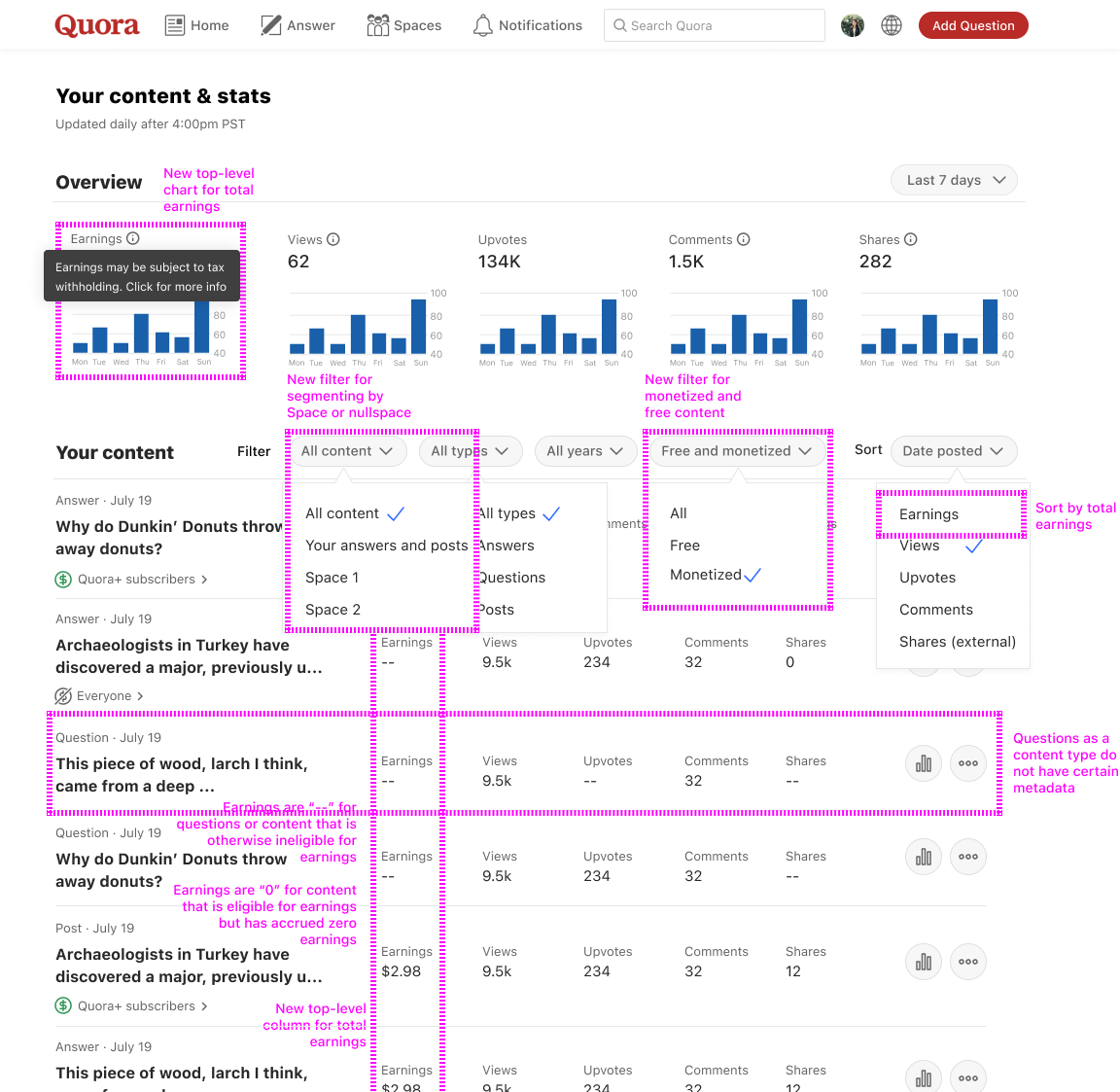Choose All in monetization filter

pos(679,513)
